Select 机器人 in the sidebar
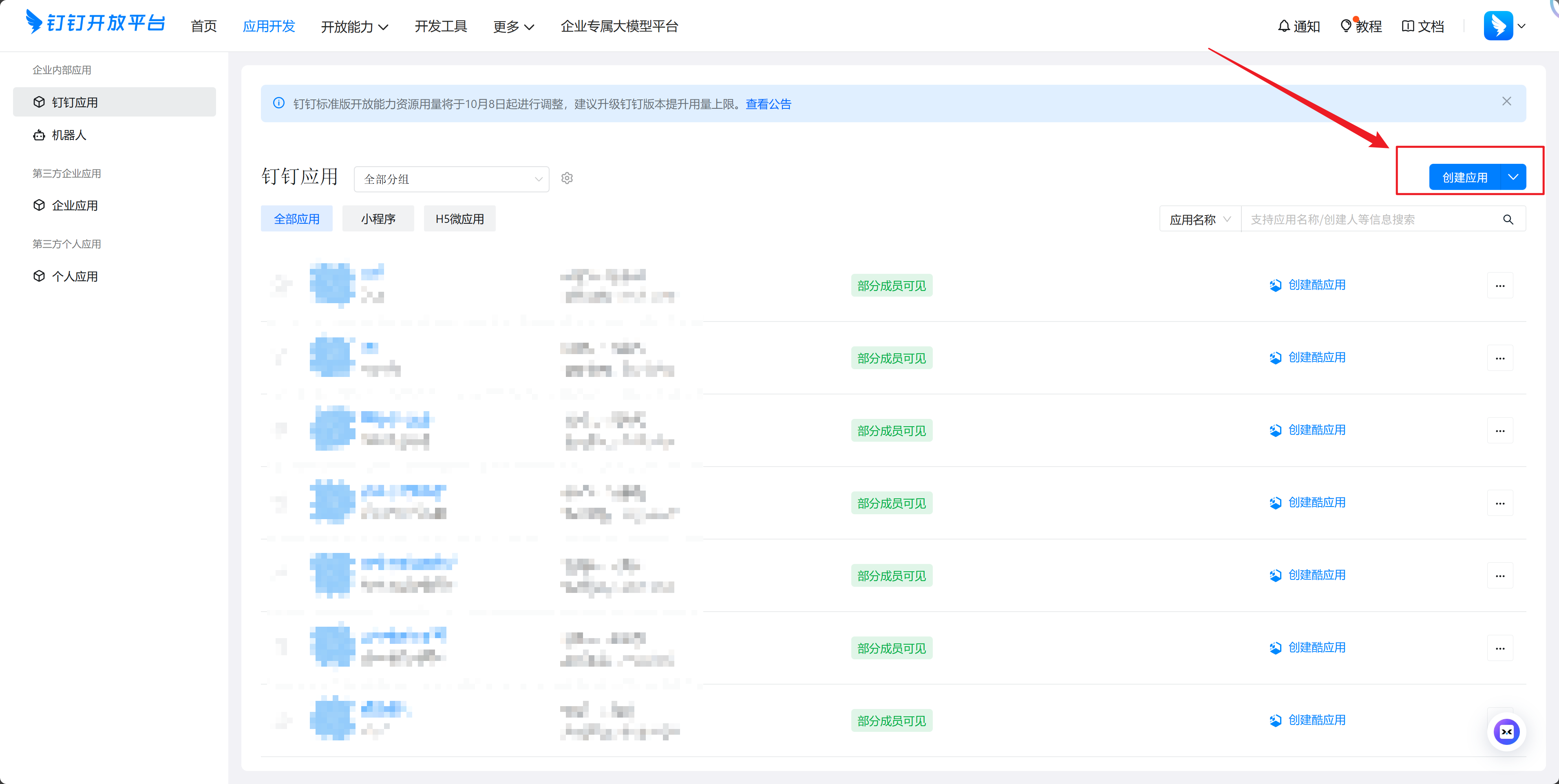Screen dimensions: 1559x784 [69, 135]
